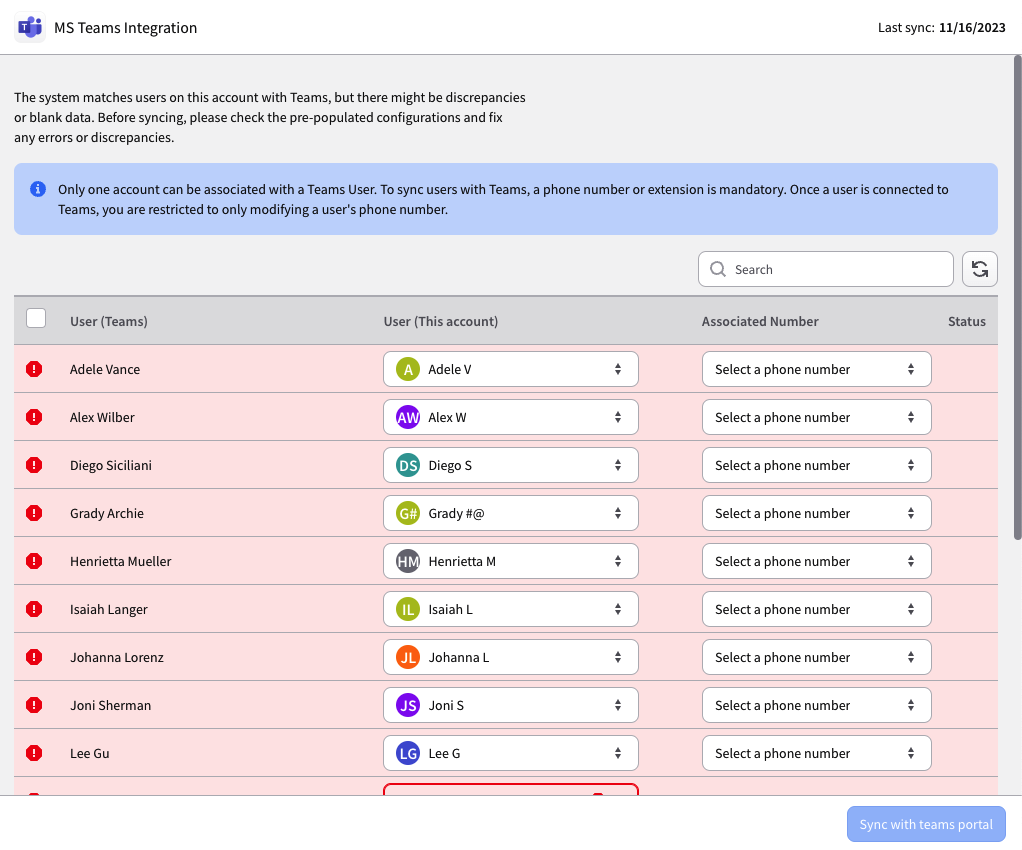Image resolution: width=1022 pixels, height=850 pixels.
Task: Click the vertical scrollbar thumb
Action: pos(1017,298)
